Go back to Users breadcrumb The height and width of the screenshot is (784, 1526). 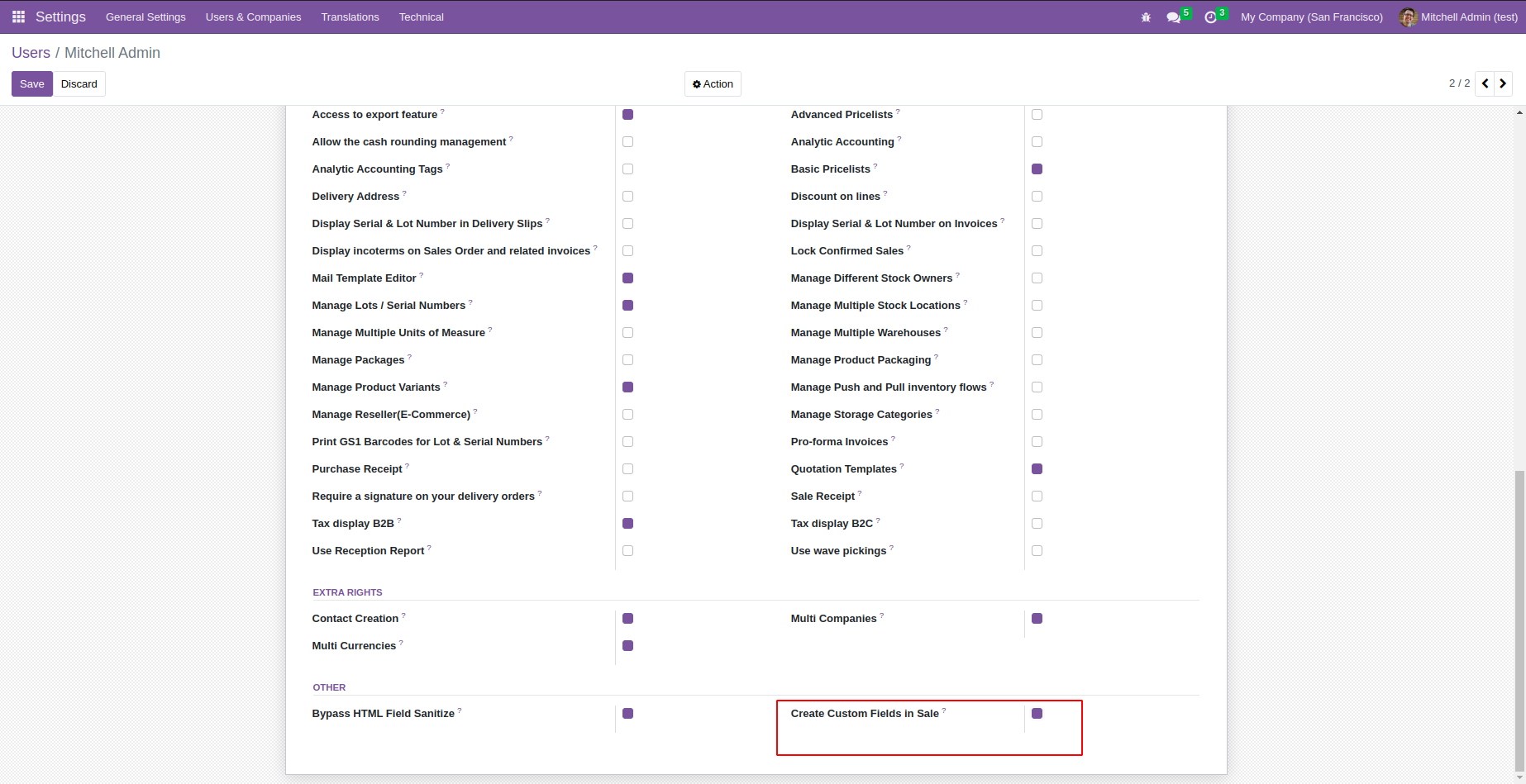pyautogui.click(x=31, y=53)
